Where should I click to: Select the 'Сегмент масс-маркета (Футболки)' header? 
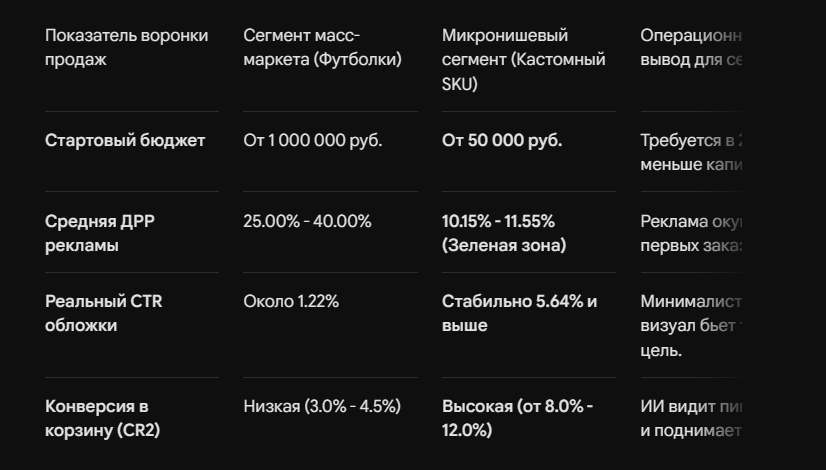(x=322, y=47)
